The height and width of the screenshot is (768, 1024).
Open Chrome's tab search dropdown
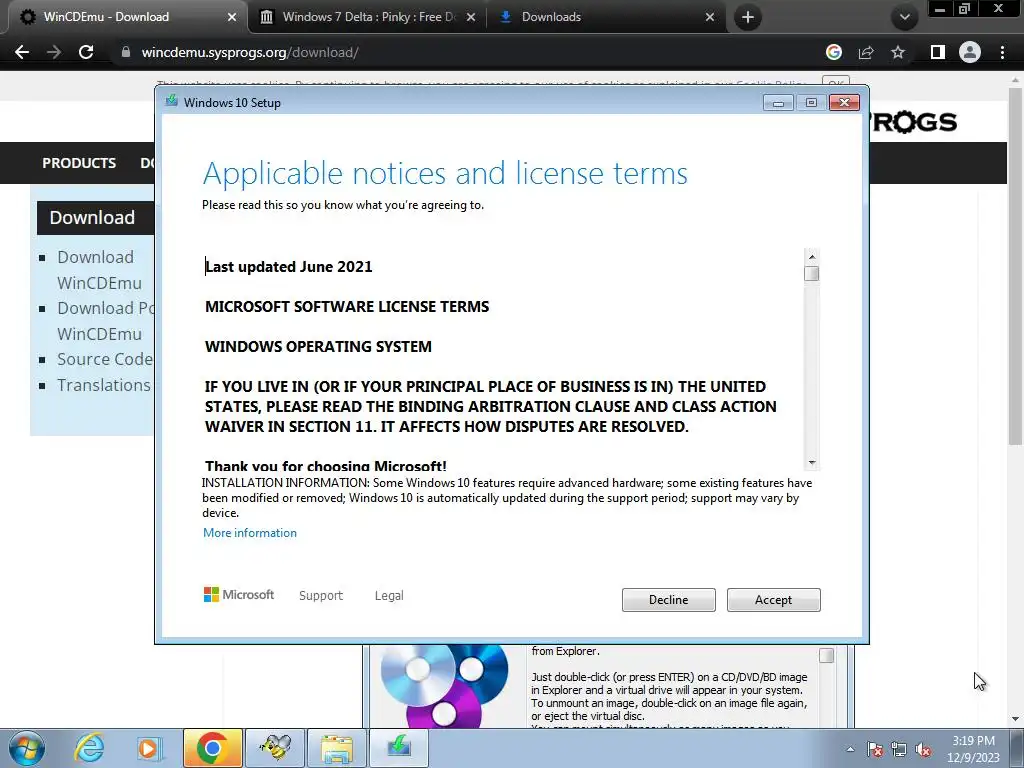[904, 17]
